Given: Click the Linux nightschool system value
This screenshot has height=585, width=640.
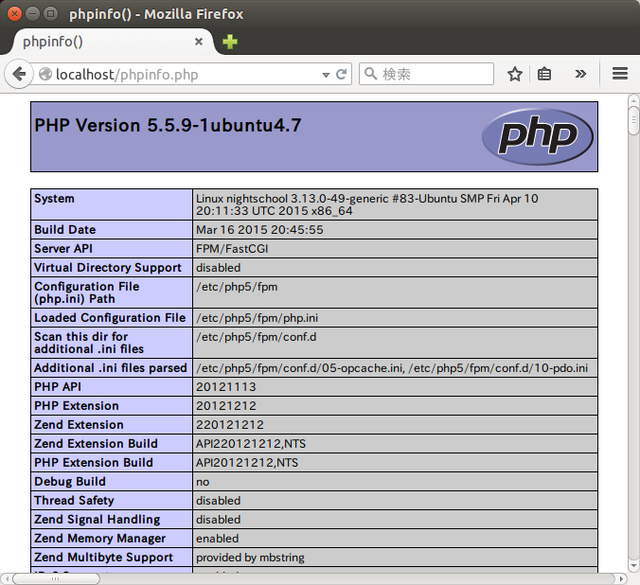Looking at the screenshot, I should pyautogui.click(x=367, y=205).
